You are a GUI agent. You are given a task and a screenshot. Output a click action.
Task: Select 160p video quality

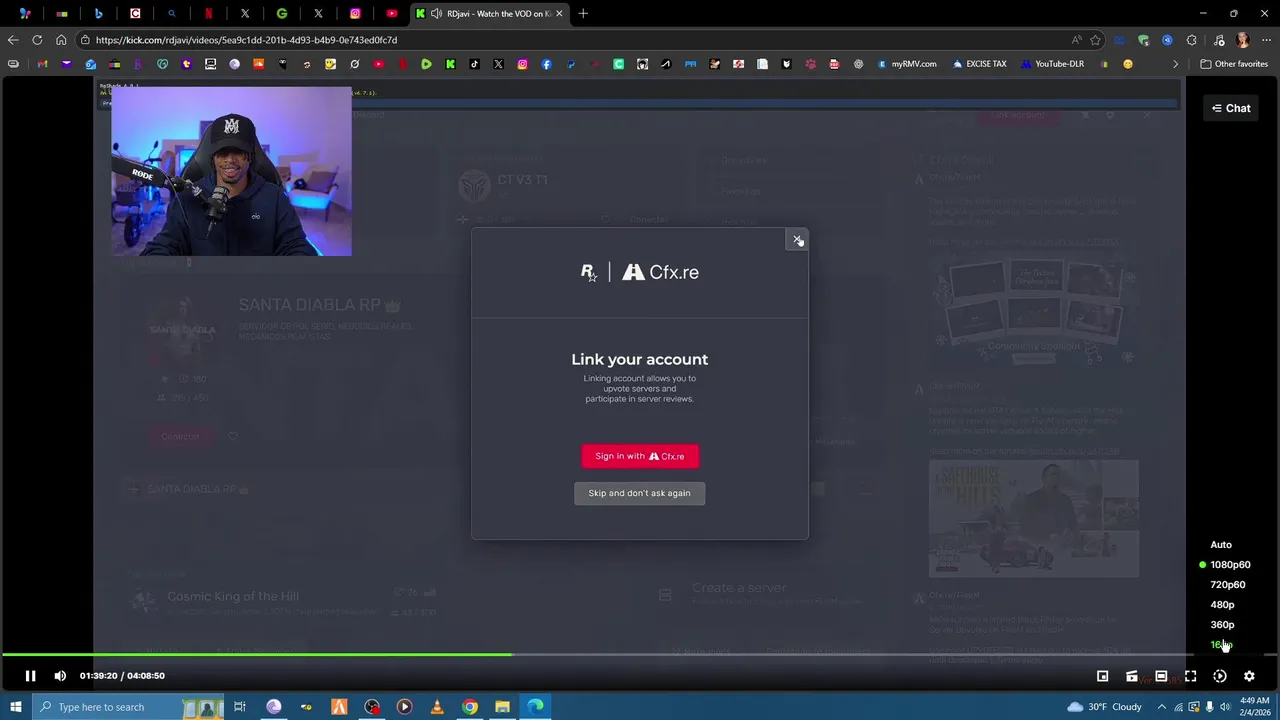[x=1222, y=645]
